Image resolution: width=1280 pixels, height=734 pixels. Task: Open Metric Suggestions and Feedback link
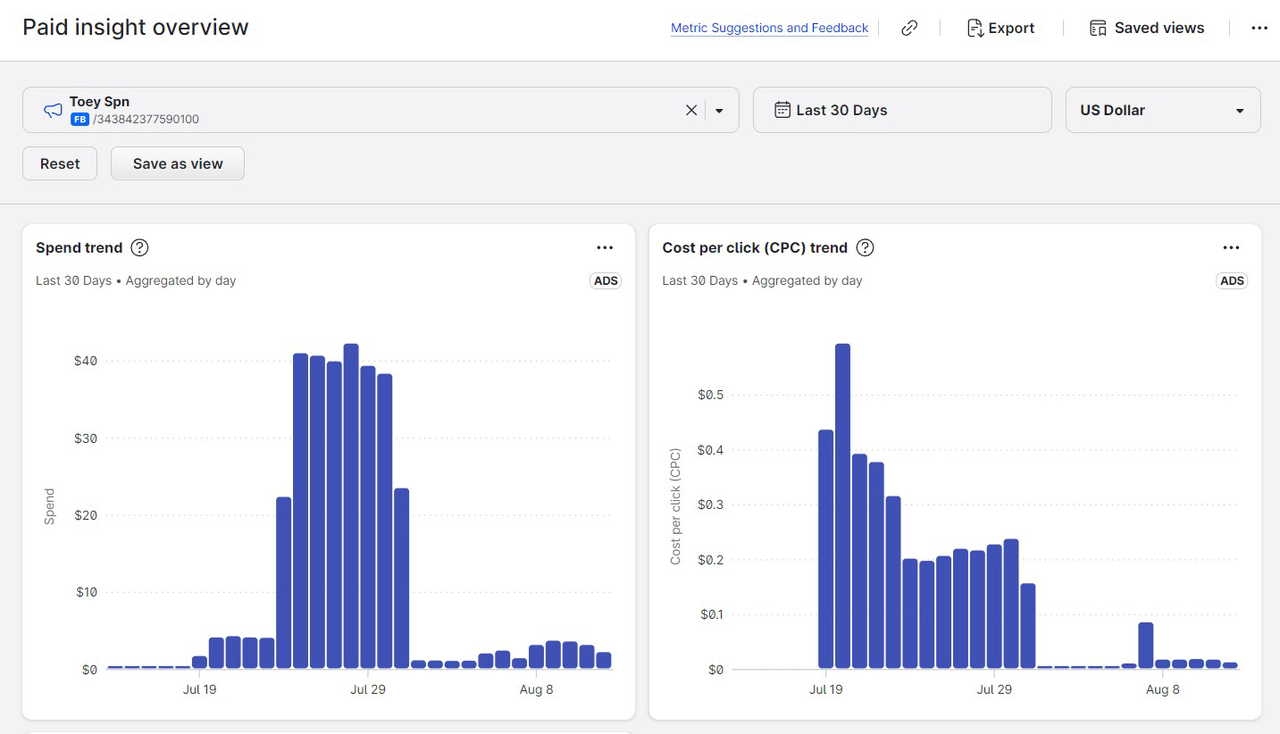coord(769,28)
